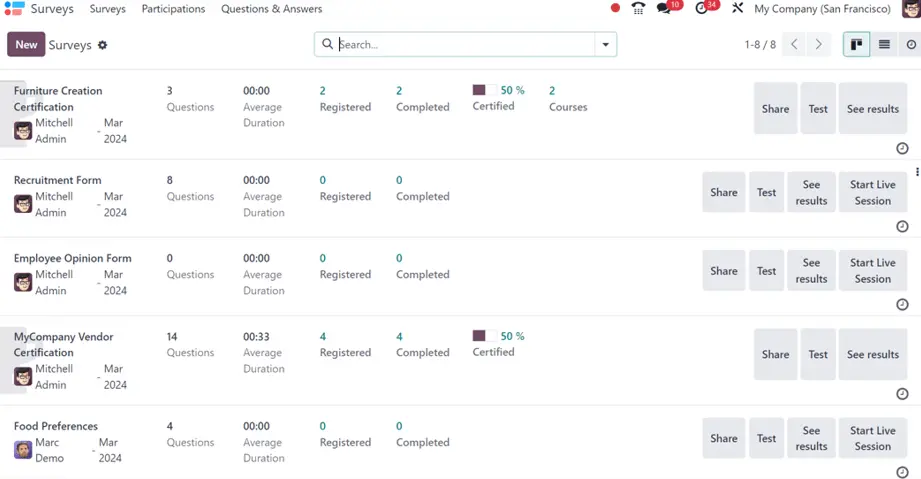
Task: Click the red recording indicator dot
Action: 615,9
